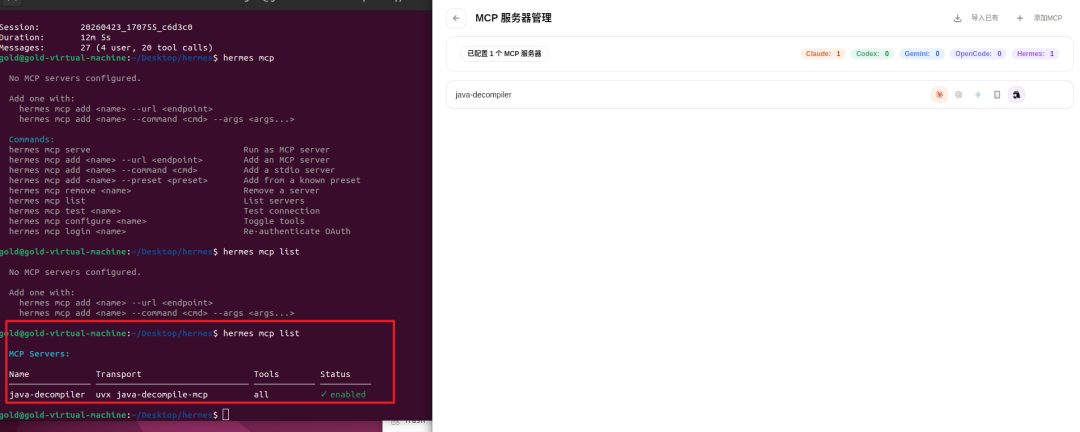Viewport: 1080px width, 432px height.
Task: Click the 'all' tools value in the terminal
Action: pyautogui.click(x=261, y=395)
